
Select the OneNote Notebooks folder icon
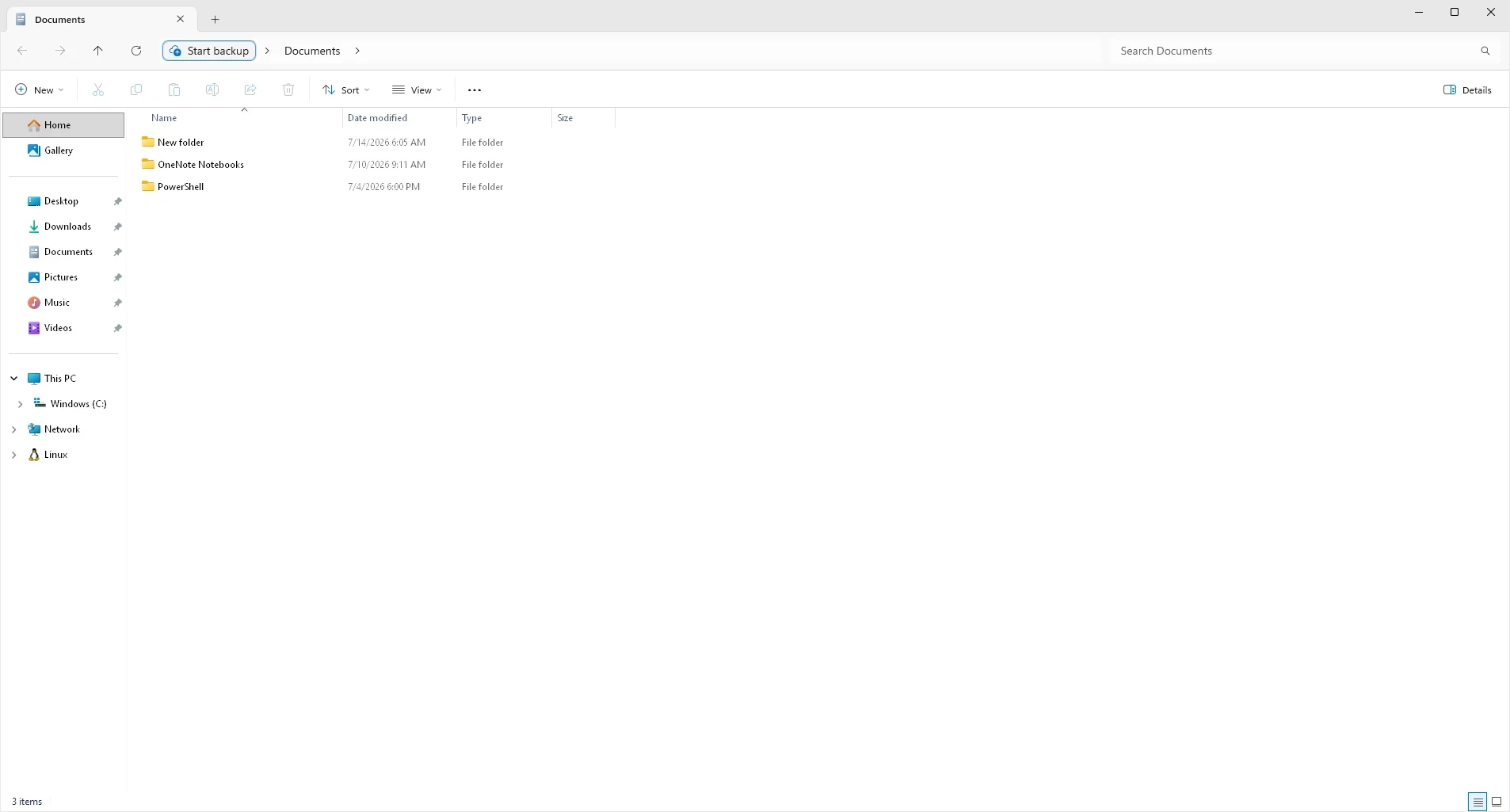tap(148, 164)
